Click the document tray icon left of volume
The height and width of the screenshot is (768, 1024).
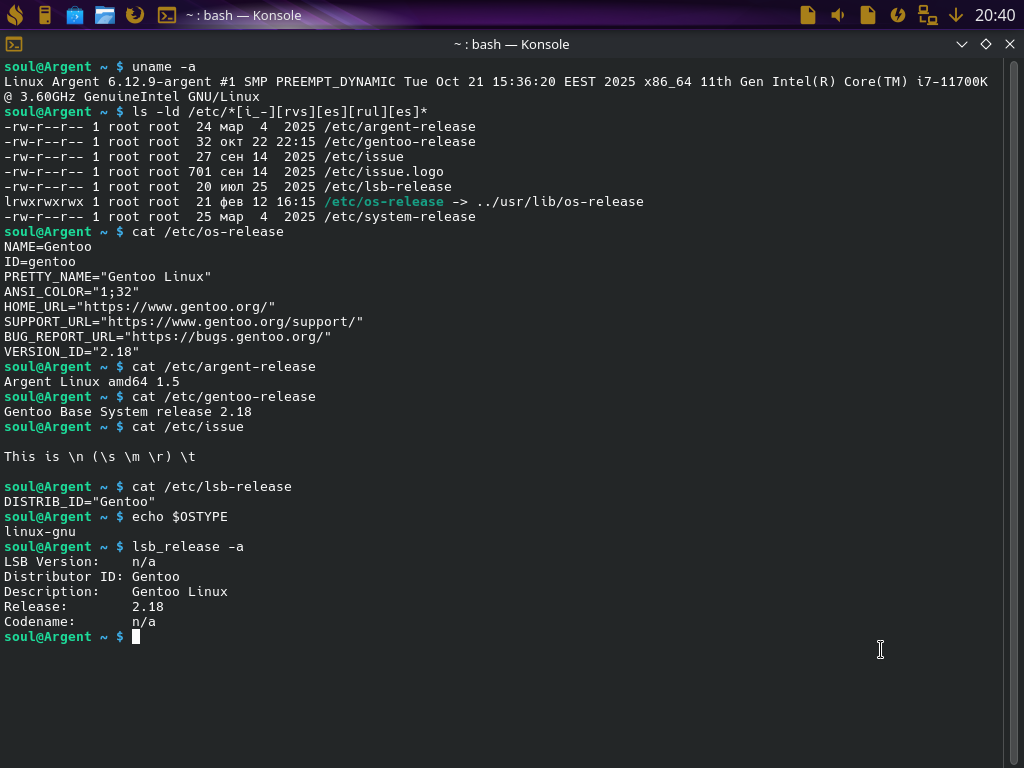pyautogui.click(x=808, y=15)
